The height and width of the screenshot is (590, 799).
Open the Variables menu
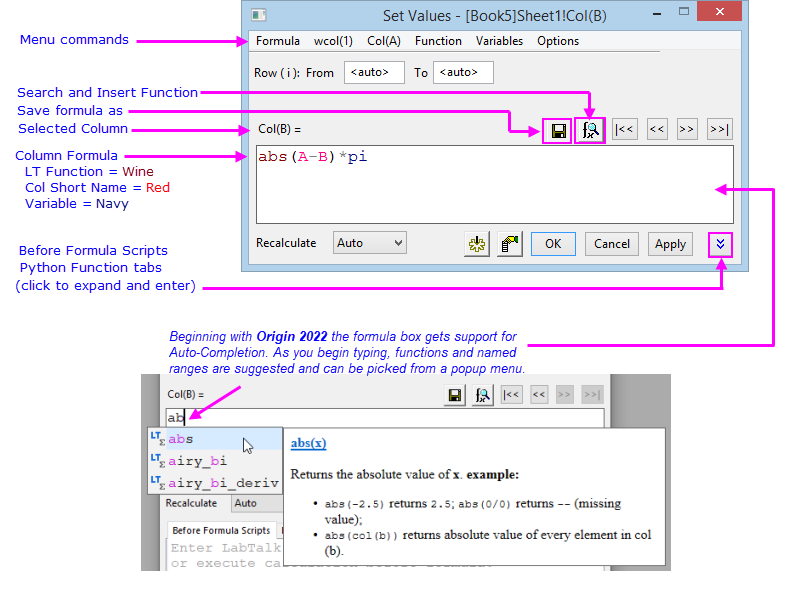(x=499, y=41)
